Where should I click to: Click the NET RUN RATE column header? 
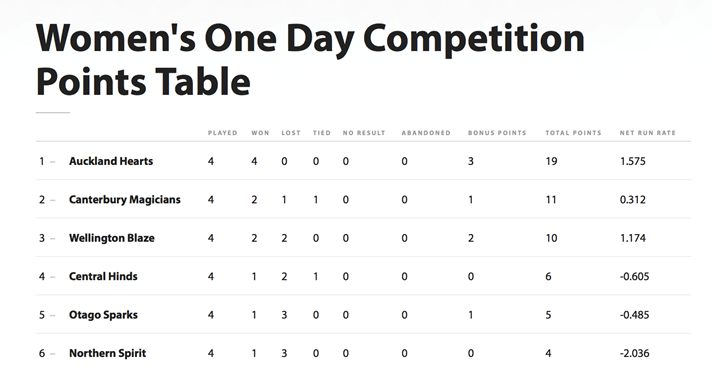[x=648, y=133]
